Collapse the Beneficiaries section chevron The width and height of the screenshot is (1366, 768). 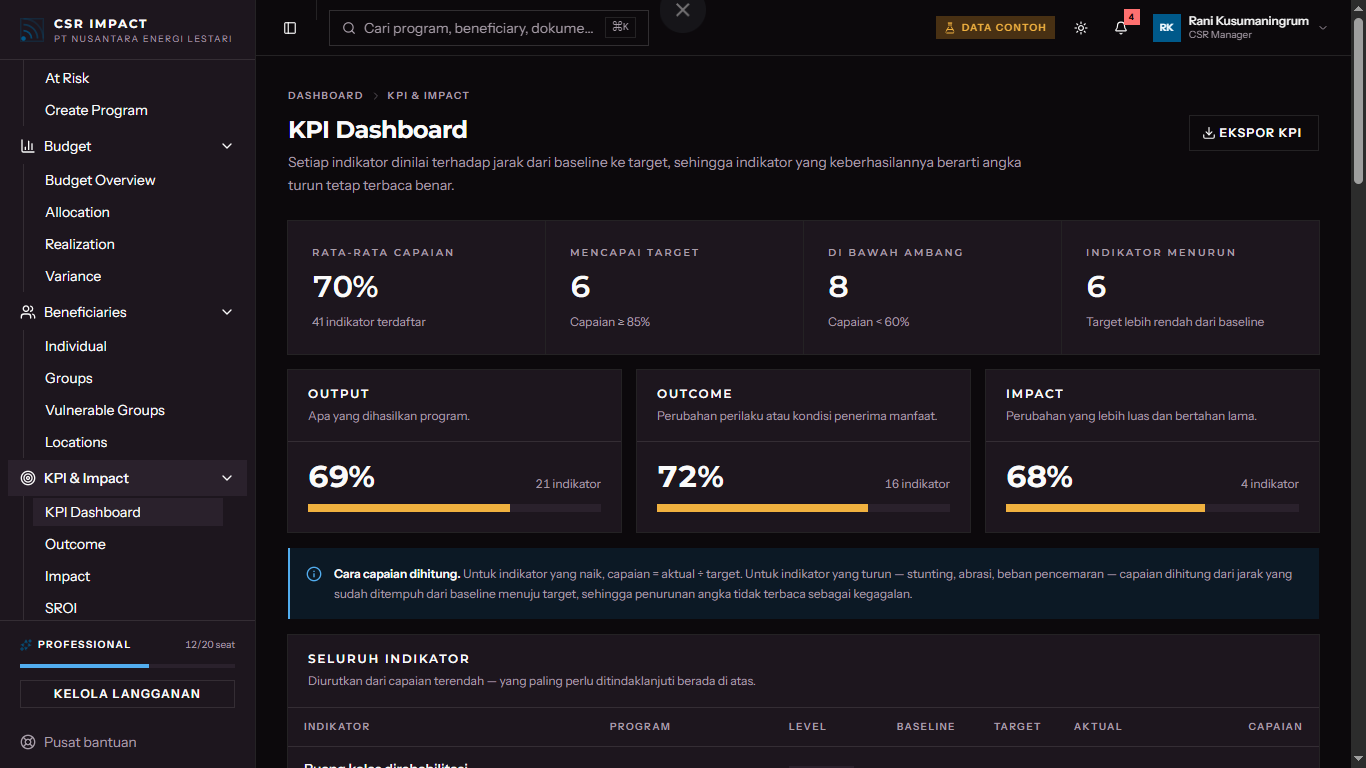pyautogui.click(x=227, y=312)
